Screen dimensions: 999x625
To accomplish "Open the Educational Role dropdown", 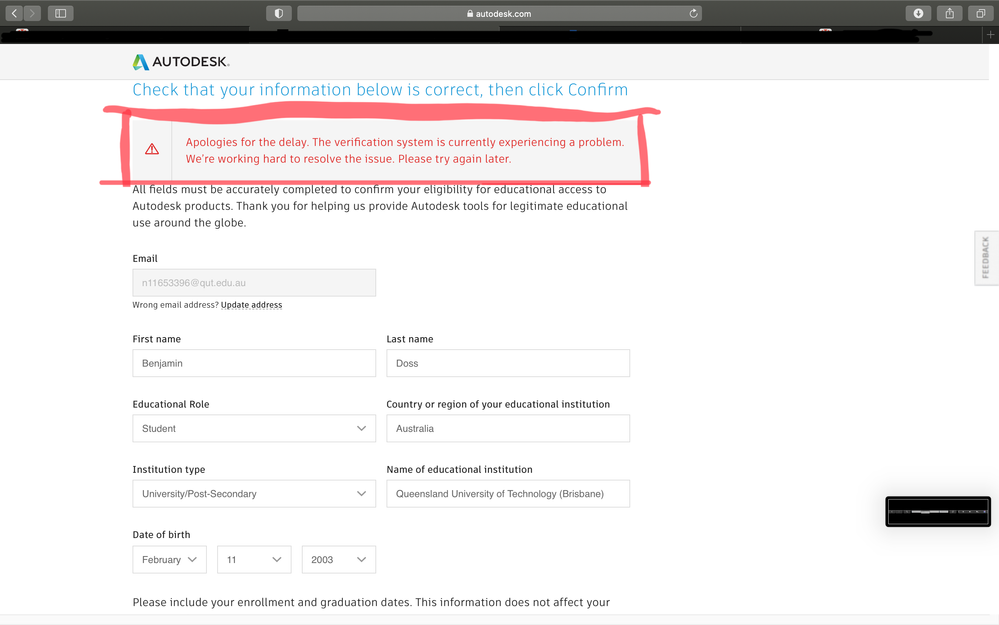I will click(254, 428).
